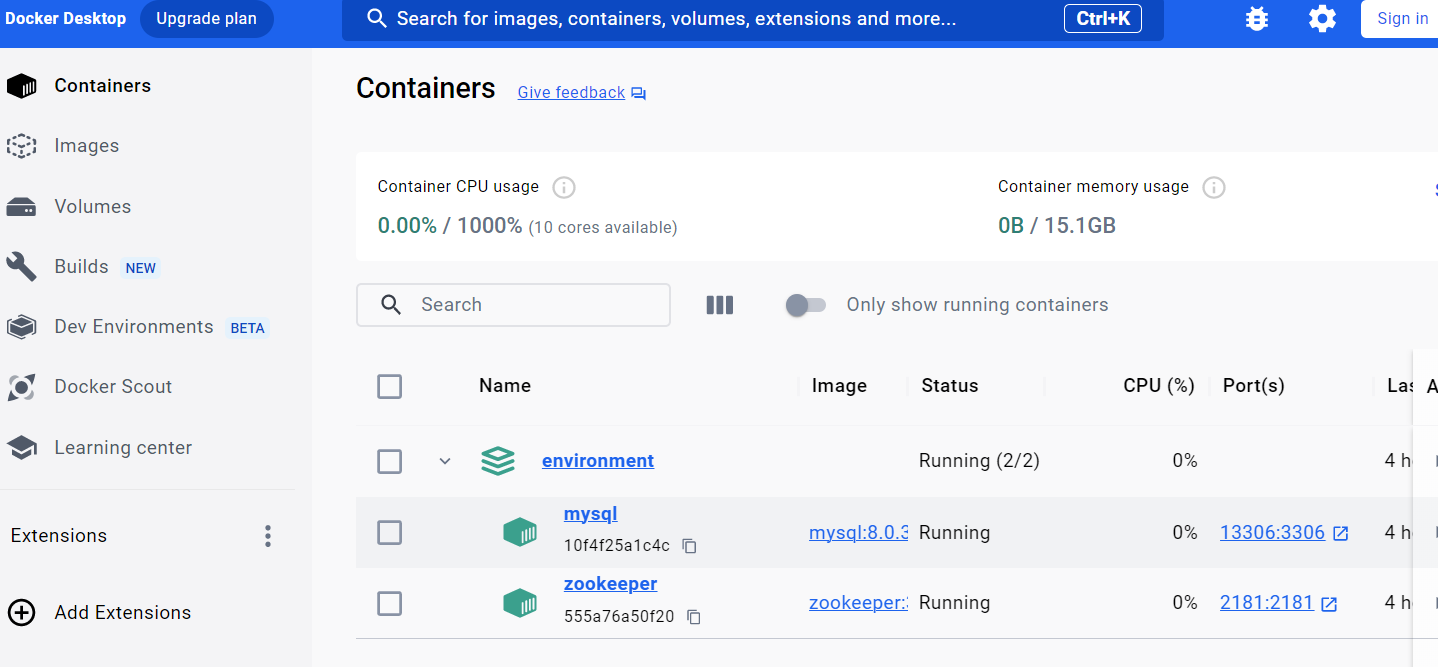Click the mysql container icon
The width and height of the screenshot is (1438, 667).
tap(520, 532)
